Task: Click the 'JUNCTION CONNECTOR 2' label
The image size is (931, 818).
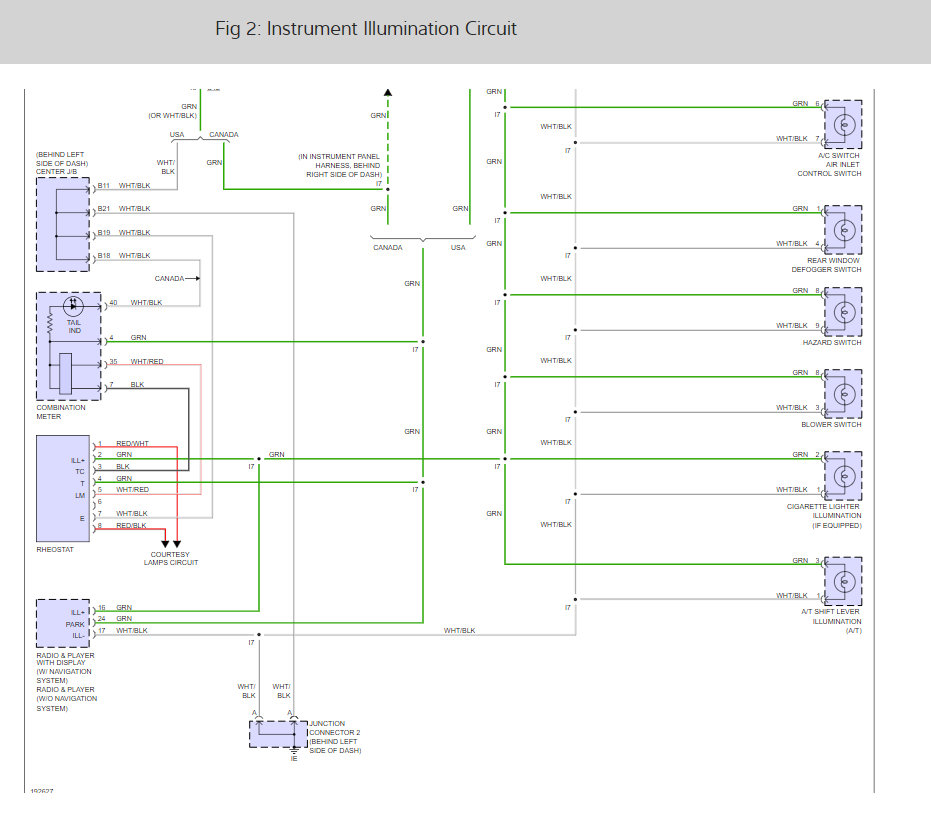Action: pyautogui.click(x=334, y=728)
